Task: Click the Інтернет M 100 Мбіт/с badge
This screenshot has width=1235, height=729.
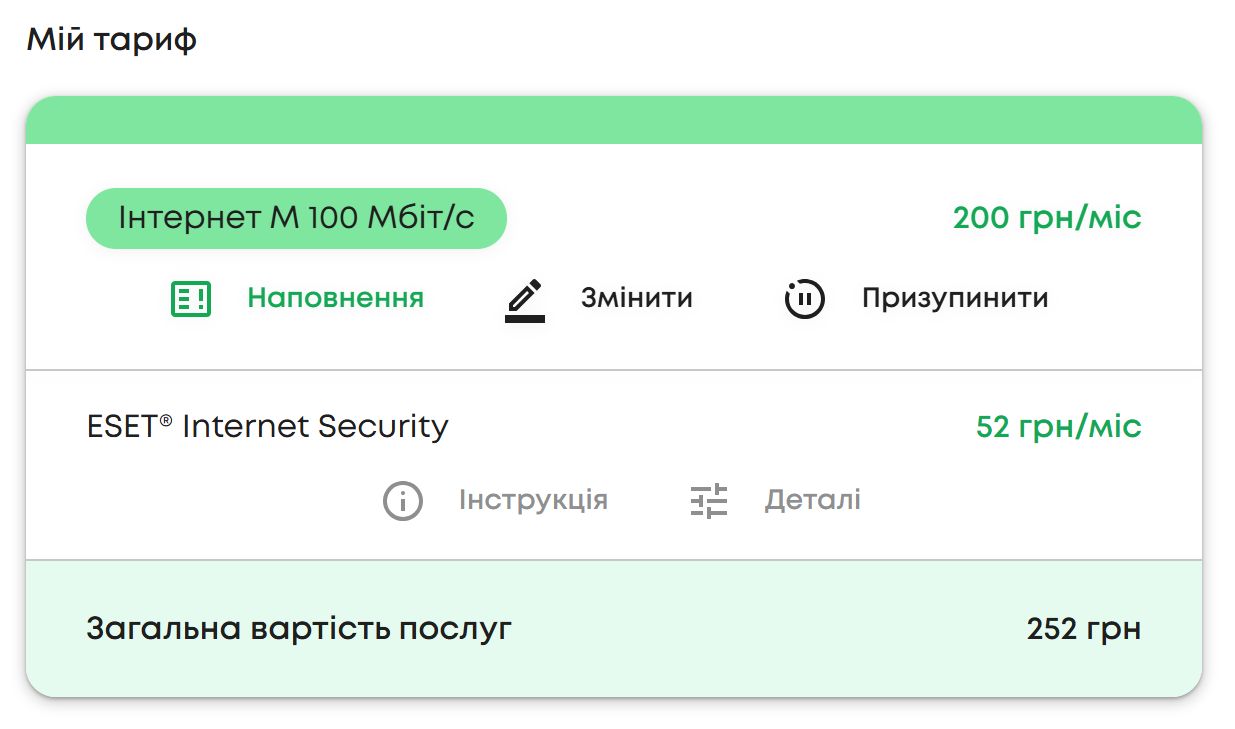Action: point(296,218)
